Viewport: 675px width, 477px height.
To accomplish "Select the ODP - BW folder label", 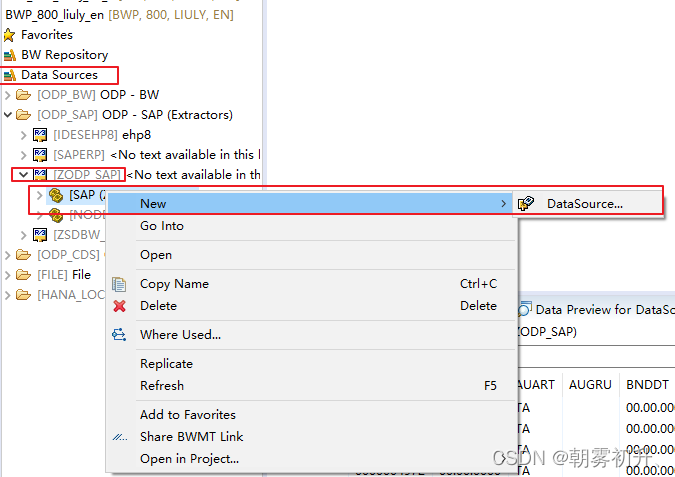I will pyautogui.click(x=130, y=95).
